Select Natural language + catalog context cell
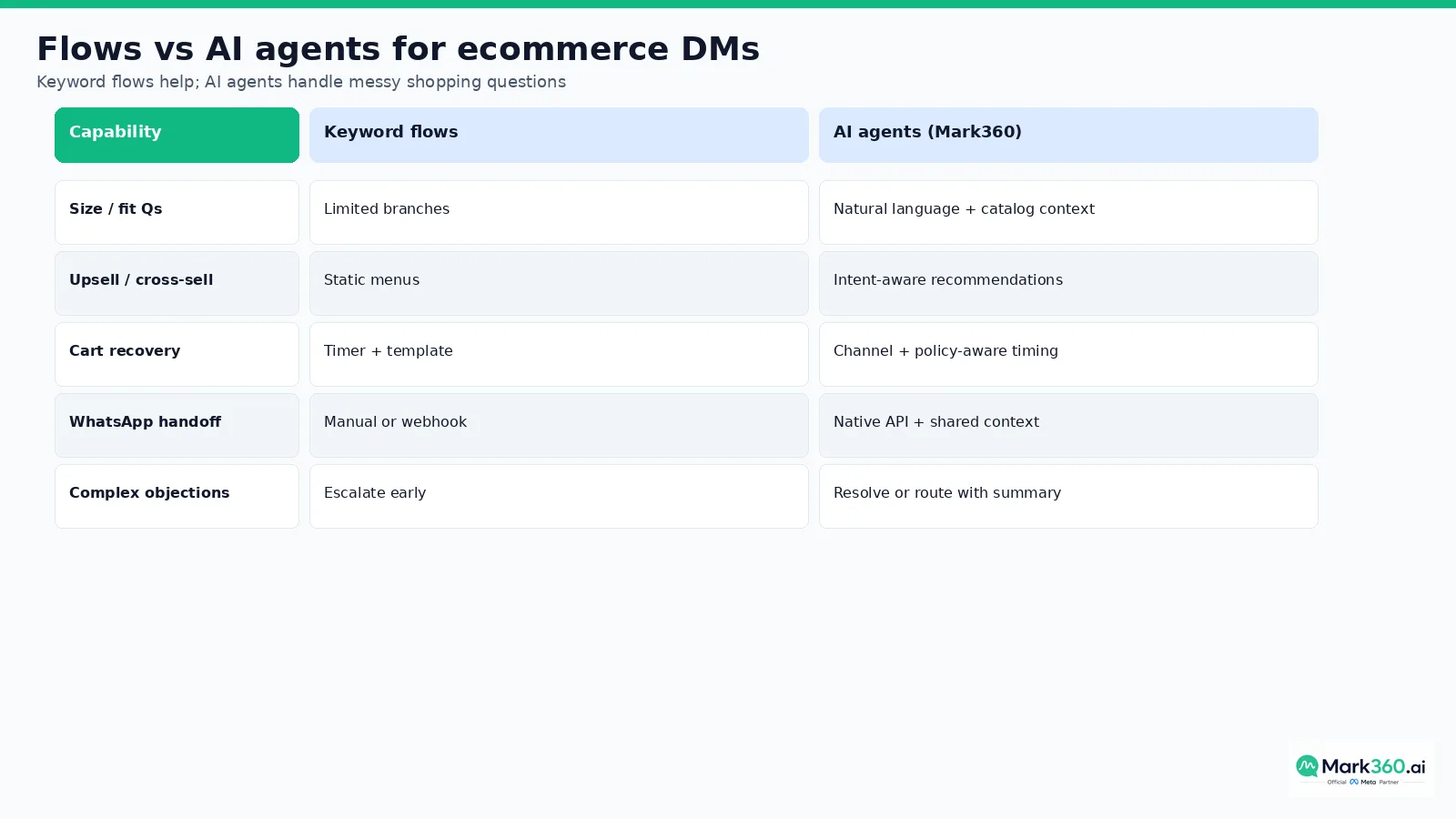This screenshot has height=819, width=1456. (x=1068, y=212)
